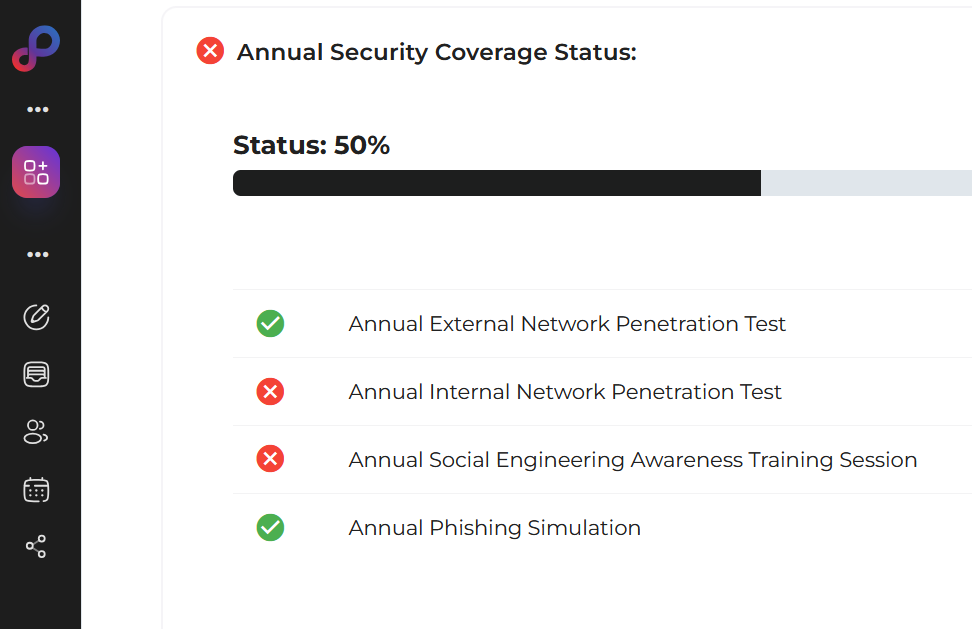Click the dark filled part of the status progress bar

pyautogui.click(x=496, y=183)
